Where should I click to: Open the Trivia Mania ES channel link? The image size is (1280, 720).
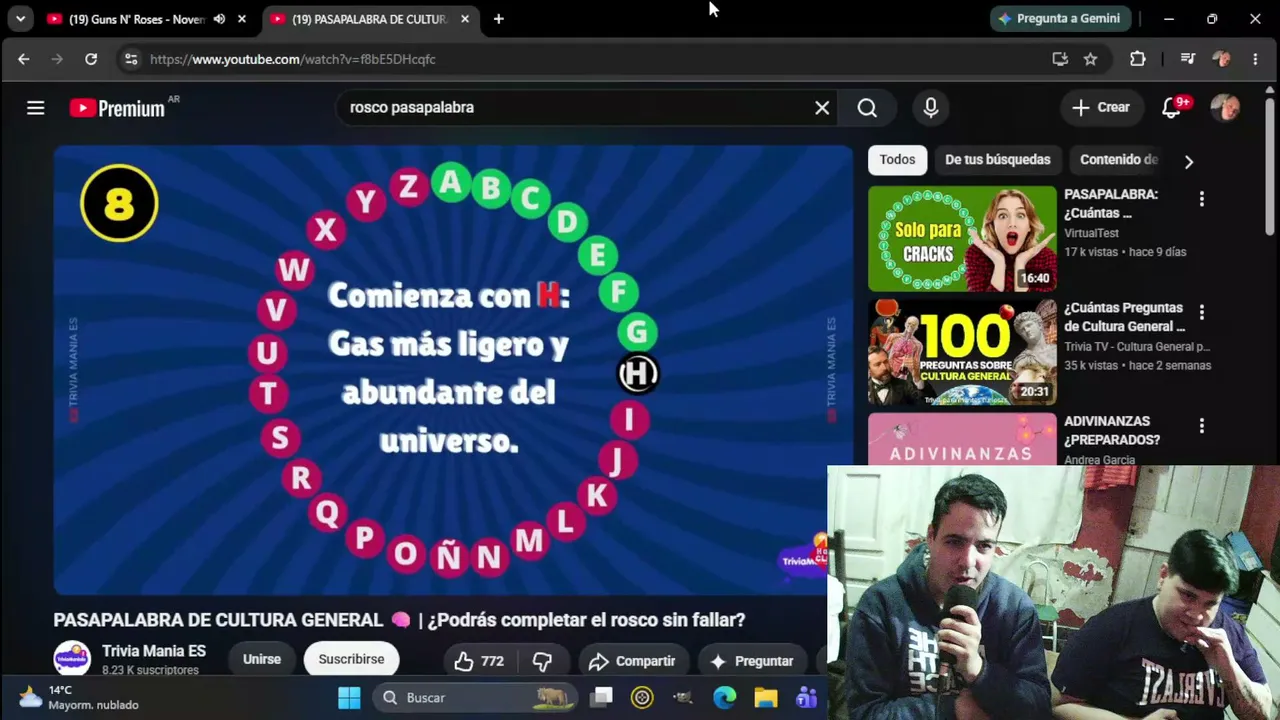click(x=154, y=651)
